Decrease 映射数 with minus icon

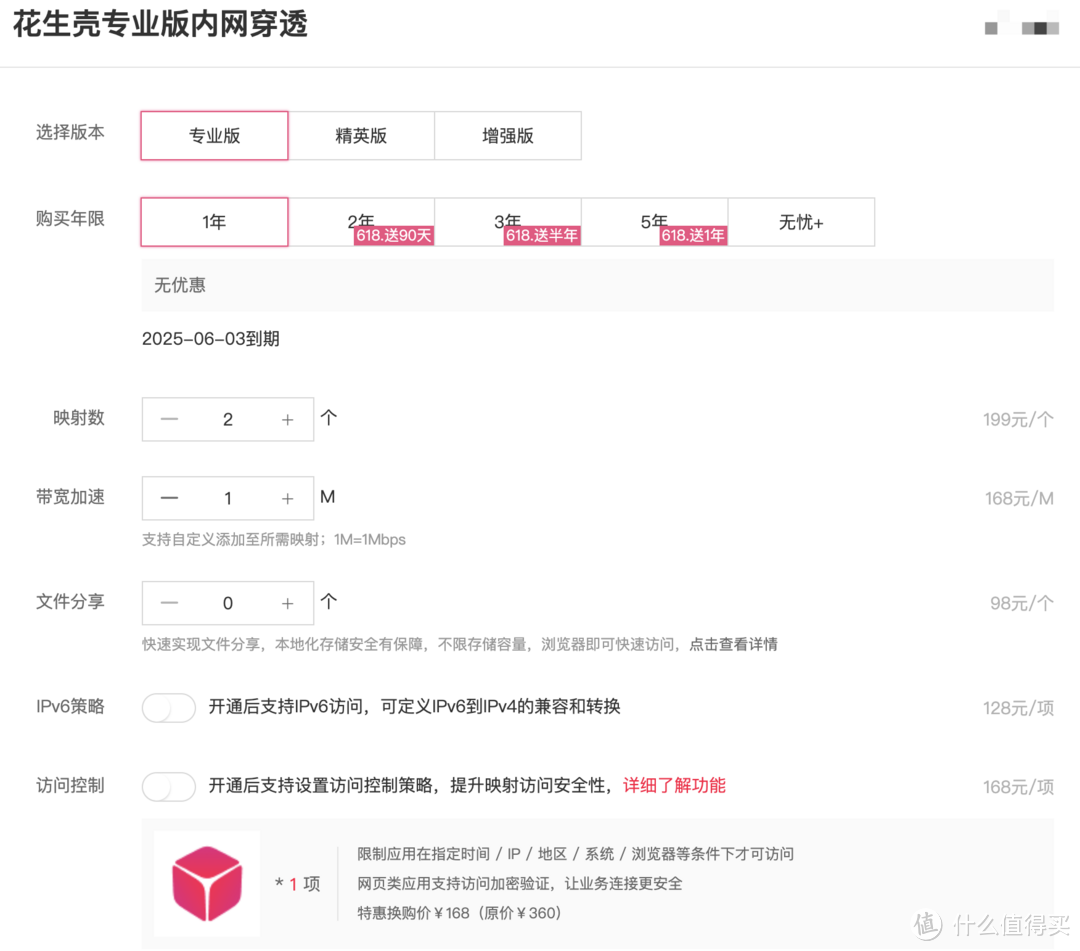(169, 420)
